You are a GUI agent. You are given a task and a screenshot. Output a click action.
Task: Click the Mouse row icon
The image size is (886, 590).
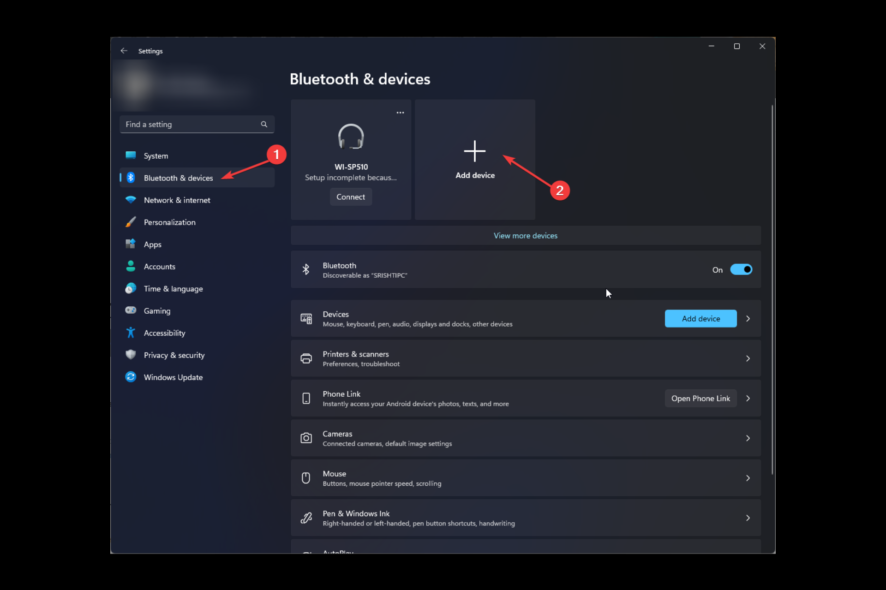306,478
